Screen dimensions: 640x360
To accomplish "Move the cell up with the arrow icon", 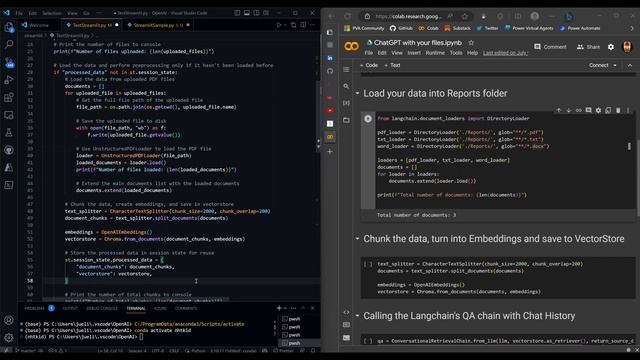I will pos(558,110).
